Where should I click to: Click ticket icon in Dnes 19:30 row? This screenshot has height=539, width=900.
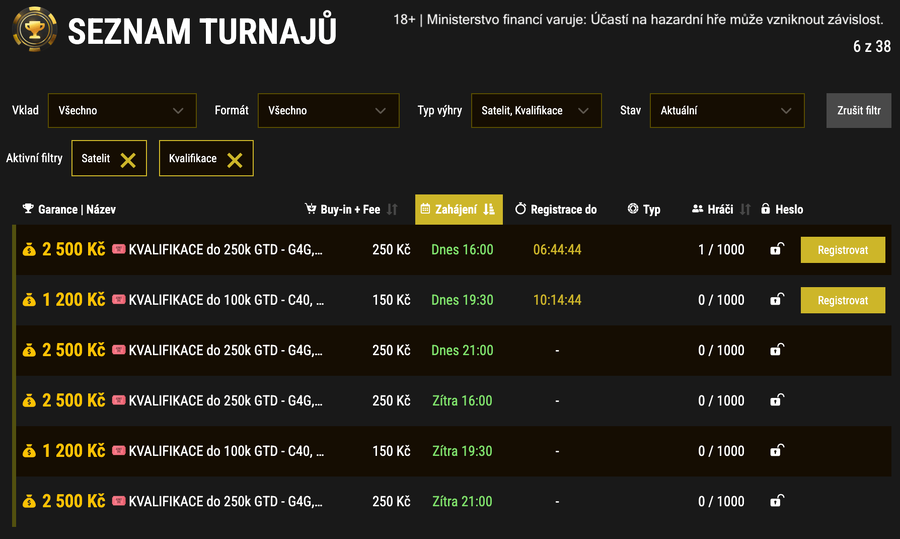119,300
